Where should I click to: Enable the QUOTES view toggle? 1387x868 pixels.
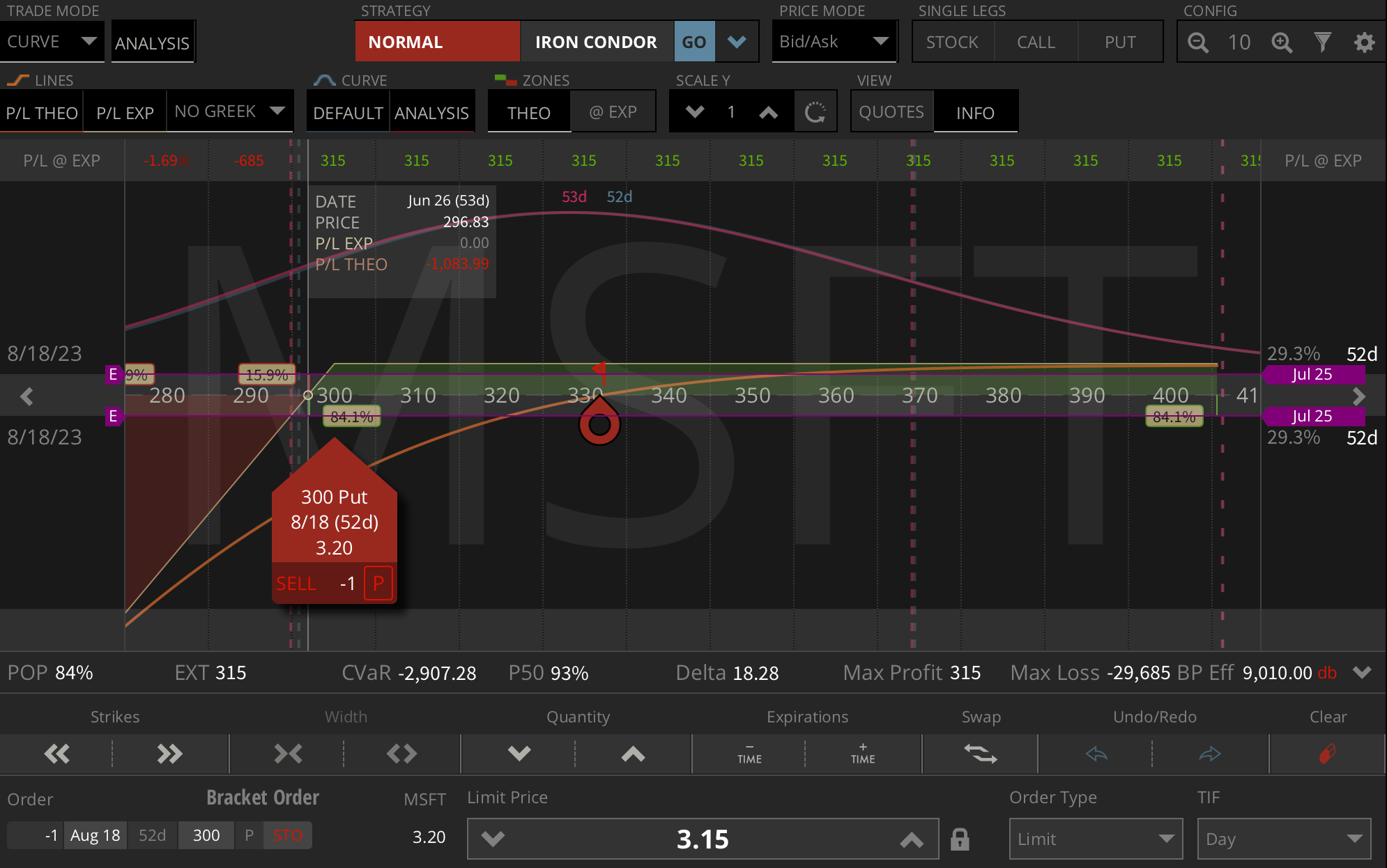point(892,111)
